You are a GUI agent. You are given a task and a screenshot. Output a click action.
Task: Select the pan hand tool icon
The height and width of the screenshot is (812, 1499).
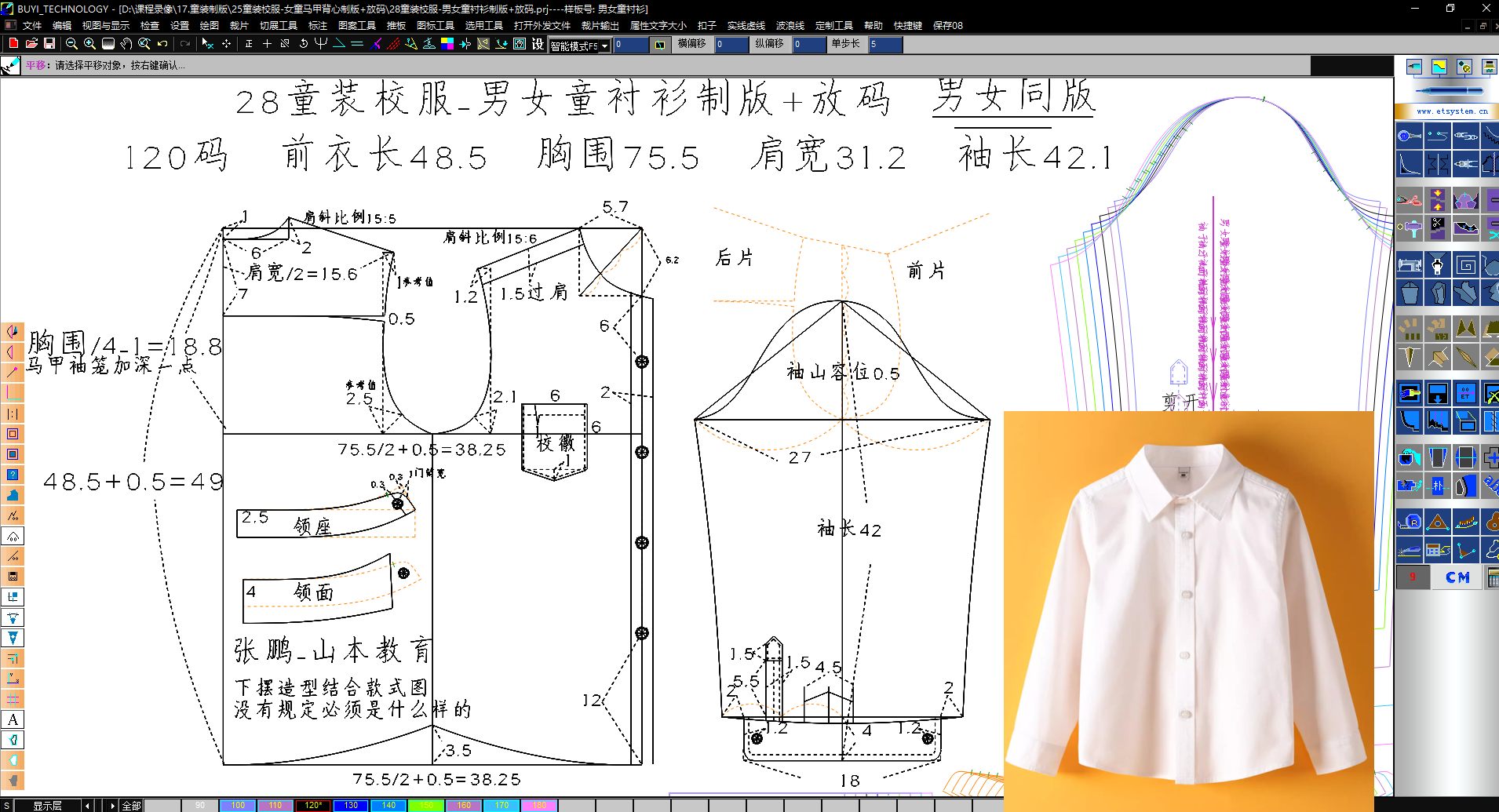click(126, 43)
